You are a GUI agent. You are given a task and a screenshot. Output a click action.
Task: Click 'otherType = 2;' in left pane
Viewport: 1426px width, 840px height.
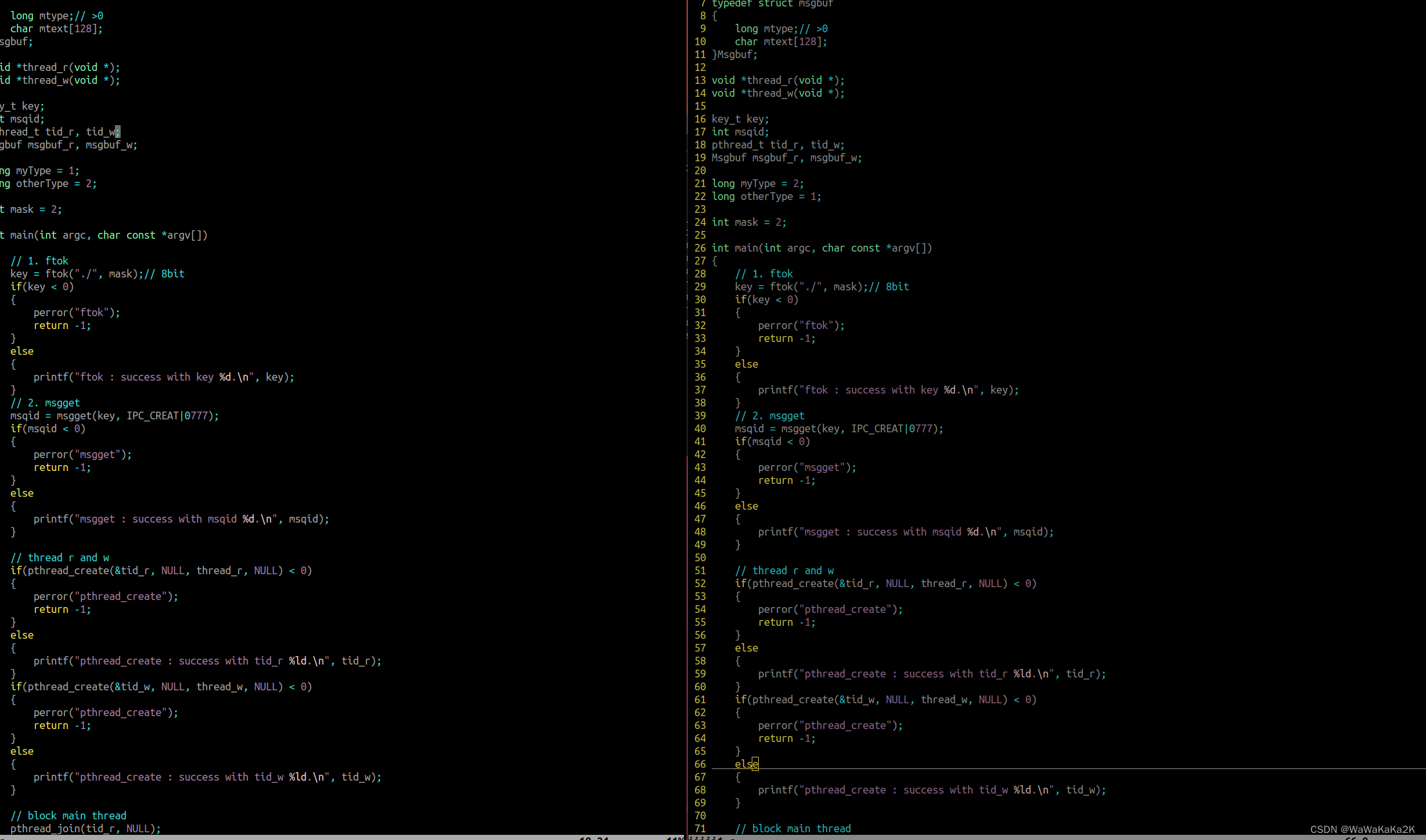click(x=56, y=184)
